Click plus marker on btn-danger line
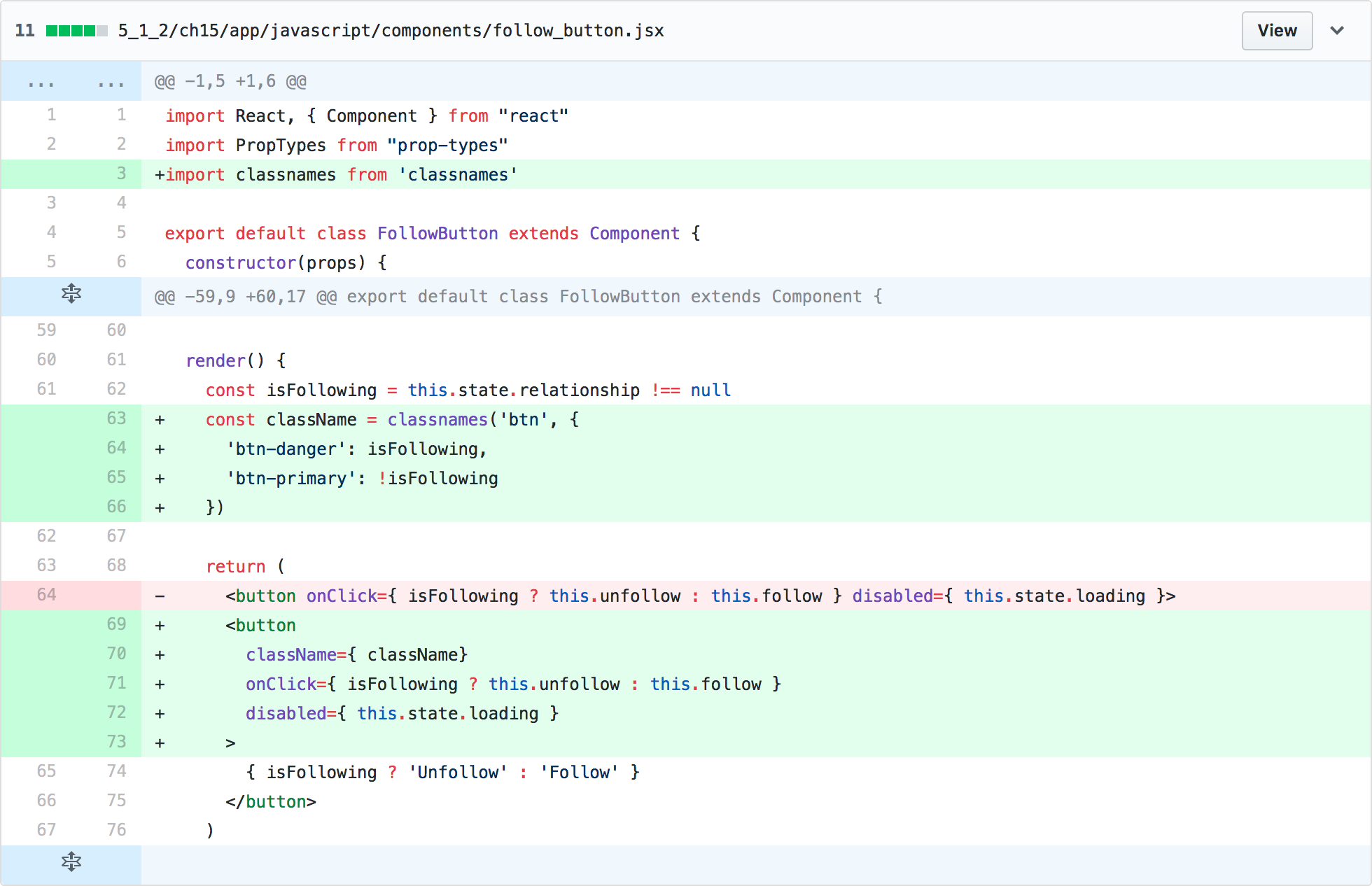Screen dimensions: 1372x886 pos(160,449)
